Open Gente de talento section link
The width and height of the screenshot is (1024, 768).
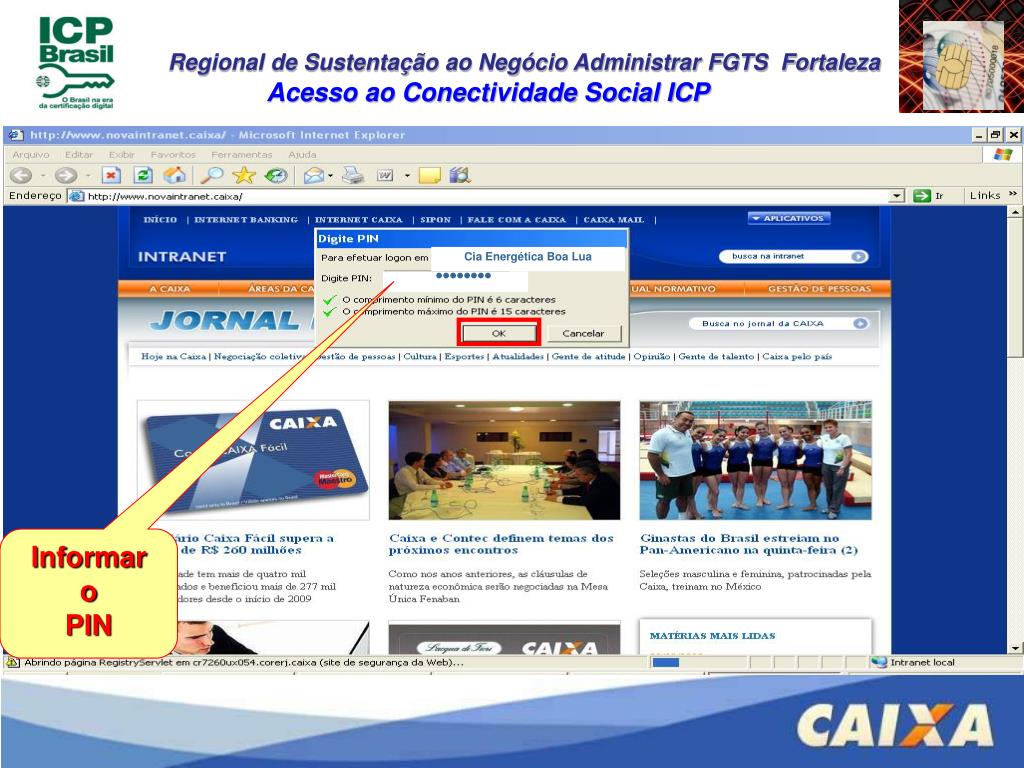[716, 357]
